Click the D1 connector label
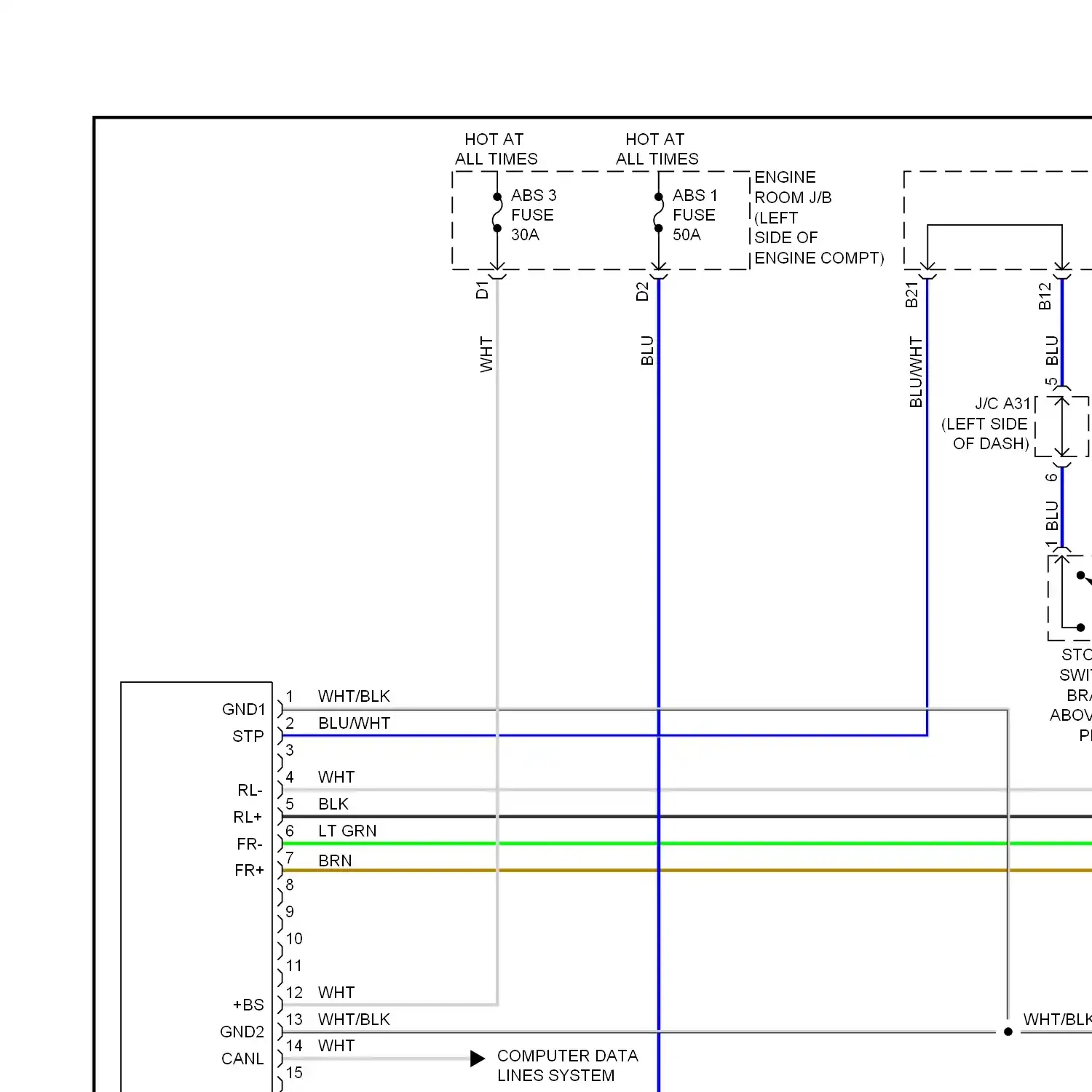 pyautogui.click(x=482, y=290)
